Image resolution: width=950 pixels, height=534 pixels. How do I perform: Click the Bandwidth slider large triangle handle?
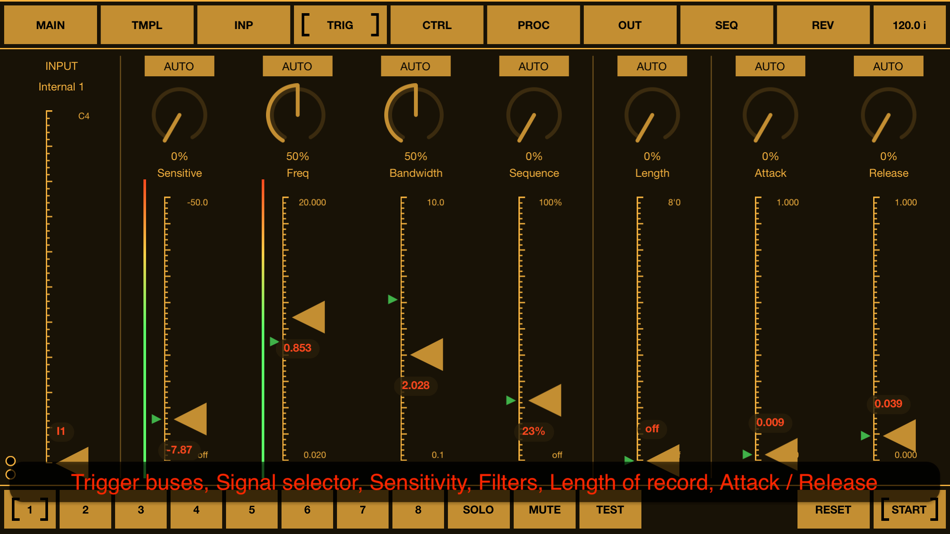(427, 355)
